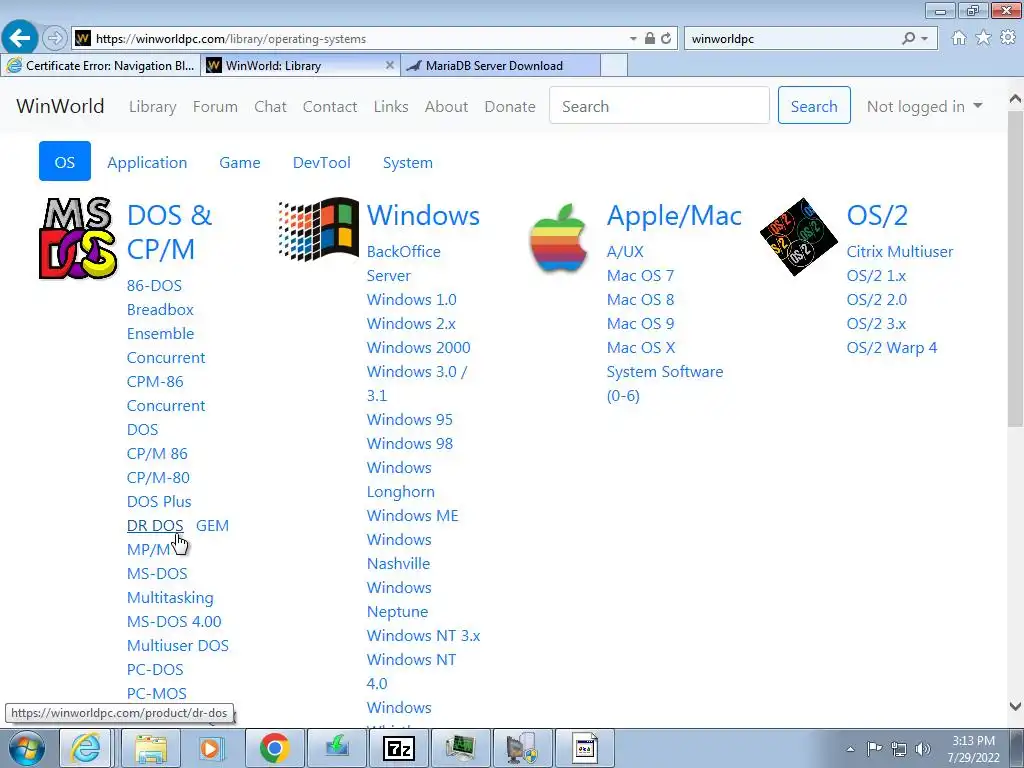This screenshot has height=768, width=1024.
Task: Open the PC-DOS link
Action: [155, 669]
